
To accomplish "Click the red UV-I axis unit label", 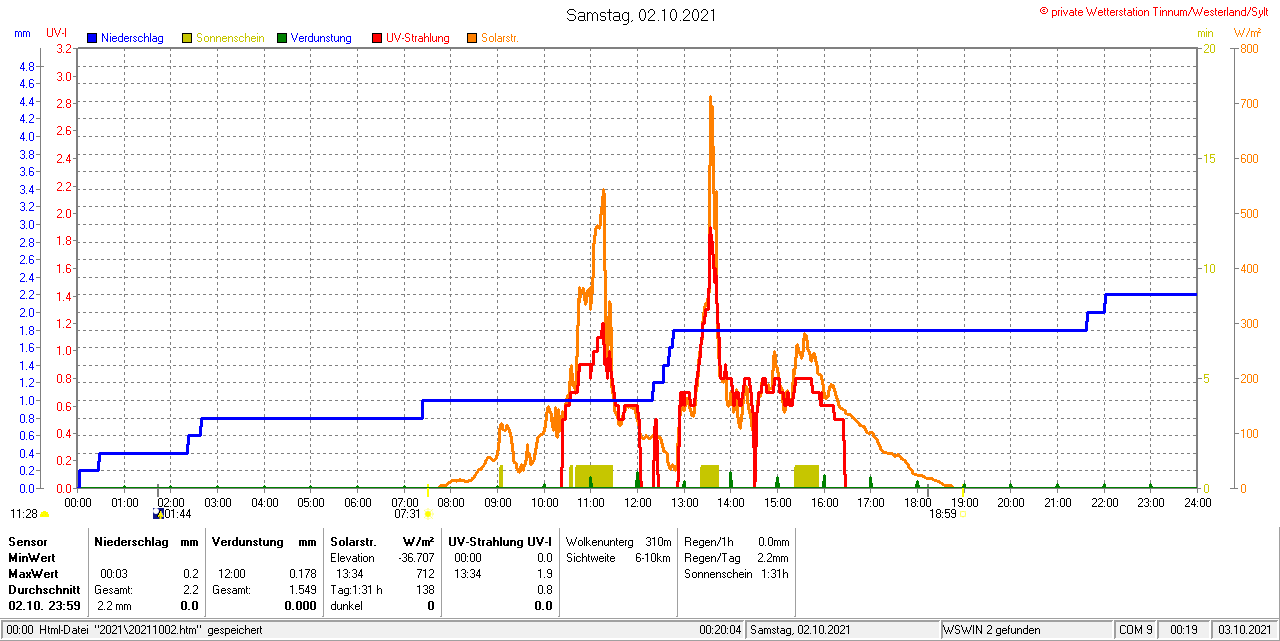I will (x=57, y=33).
